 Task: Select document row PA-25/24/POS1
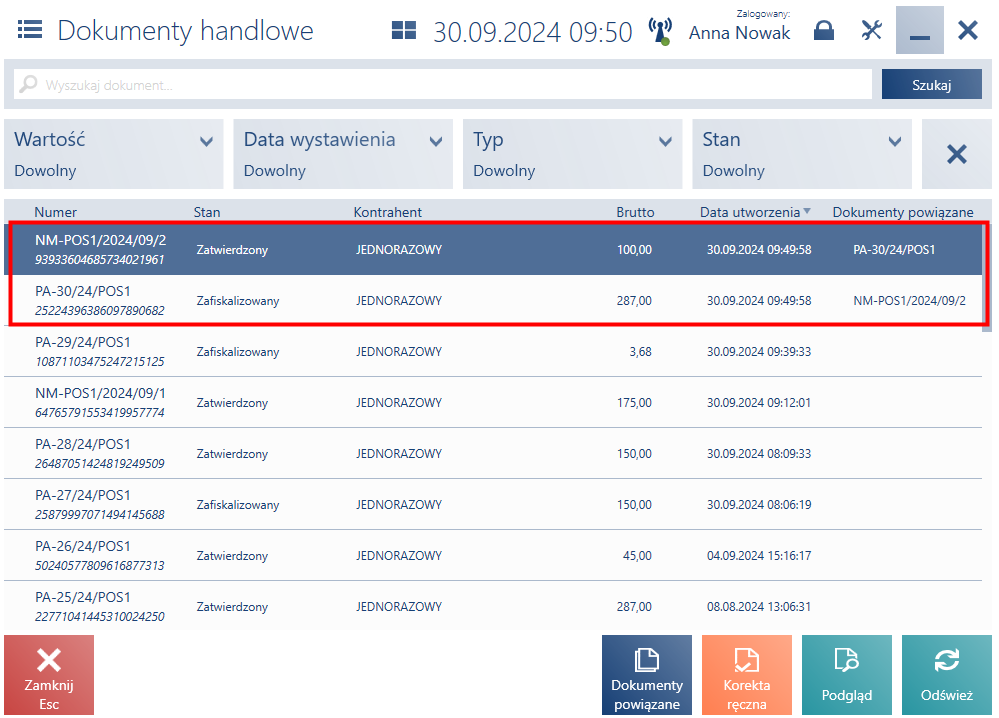[x=493, y=605]
